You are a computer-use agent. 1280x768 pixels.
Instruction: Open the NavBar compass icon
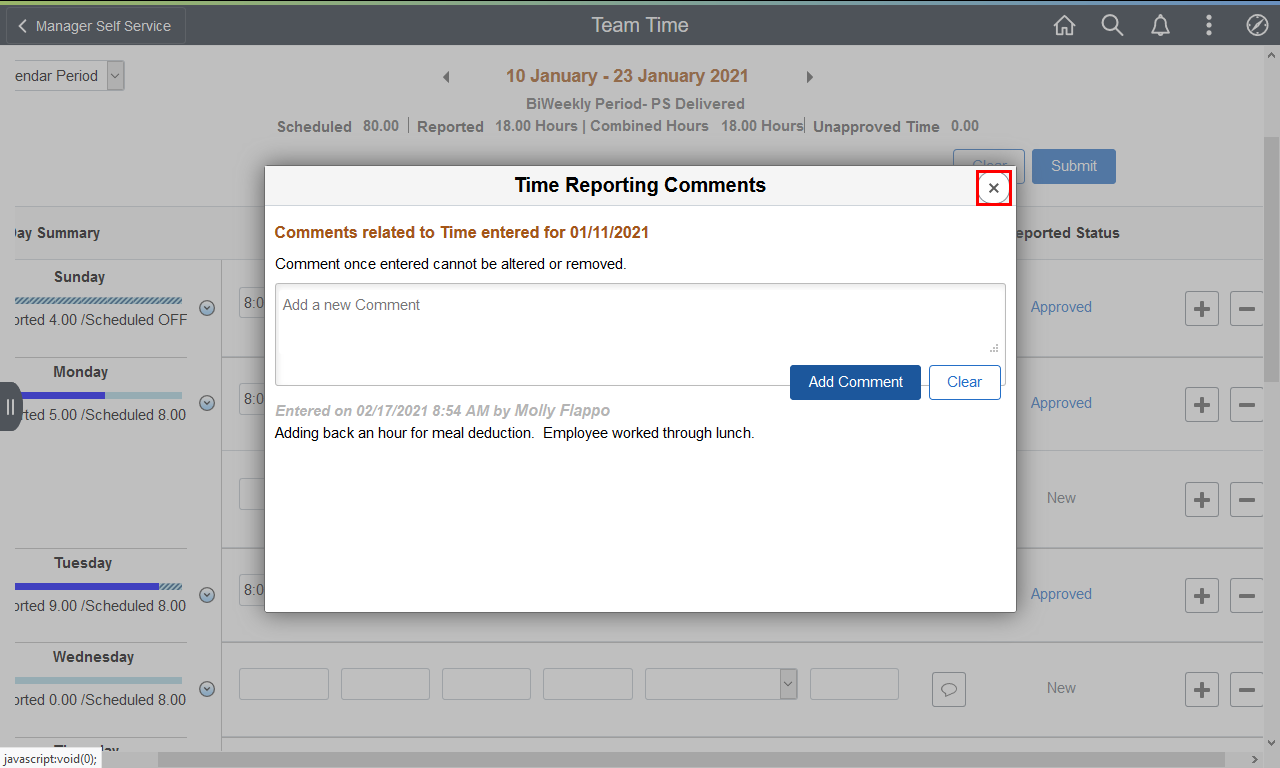coord(1257,26)
